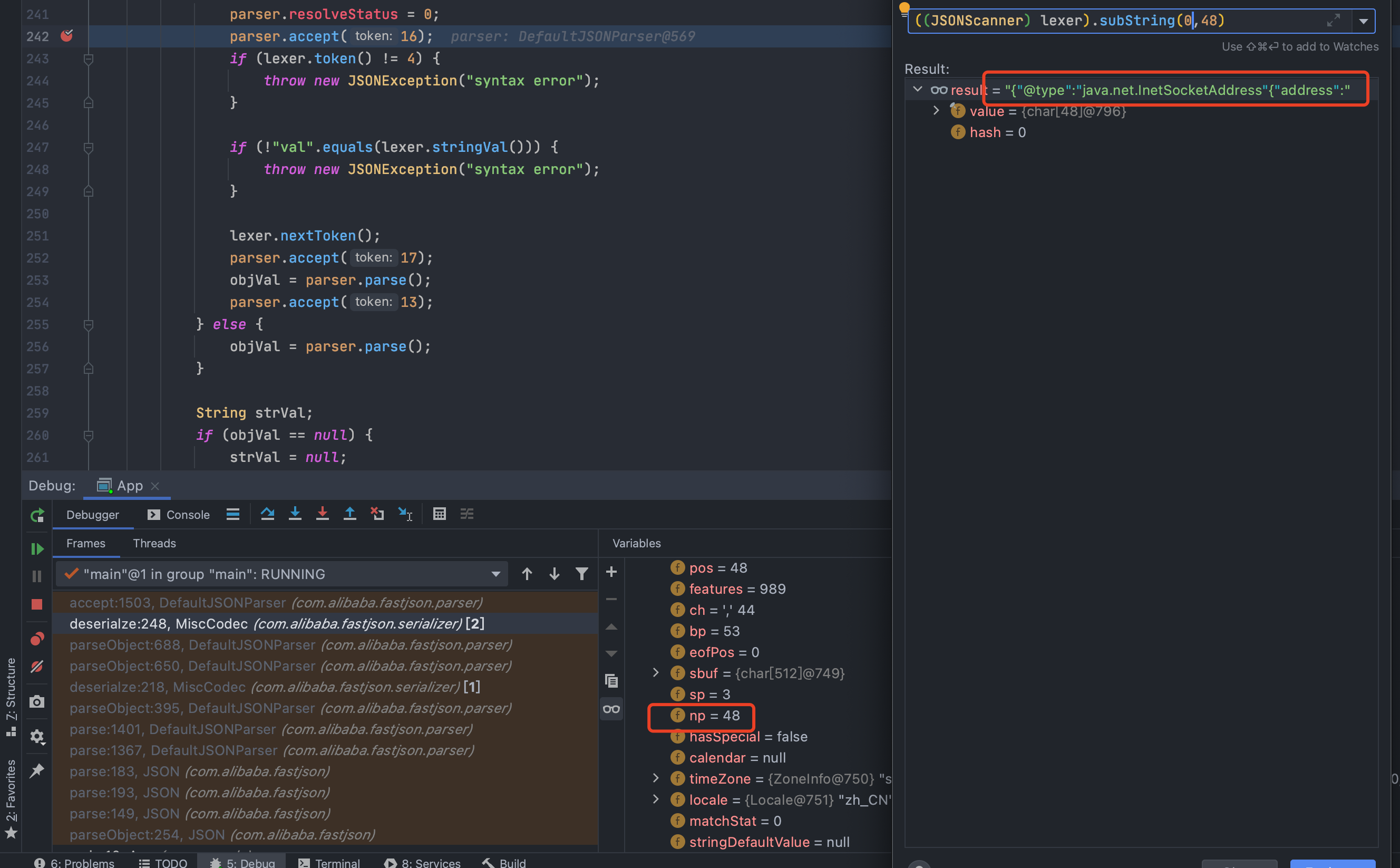The height and width of the screenshot is (868, 1400).
Task: Expand the timeZone variable node
Action: [x=656, y=778]
